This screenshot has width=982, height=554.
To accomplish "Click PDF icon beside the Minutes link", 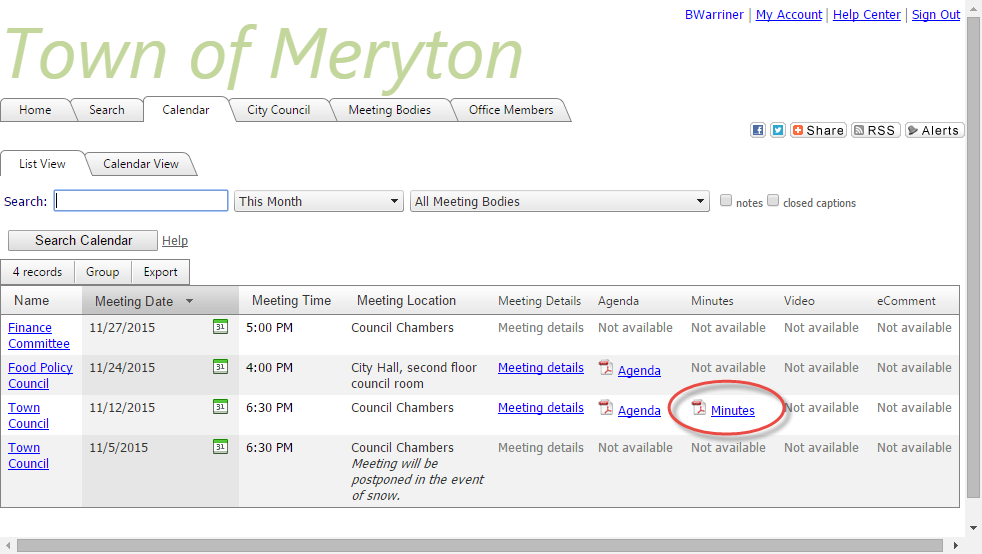I will (x=698, y=408).
